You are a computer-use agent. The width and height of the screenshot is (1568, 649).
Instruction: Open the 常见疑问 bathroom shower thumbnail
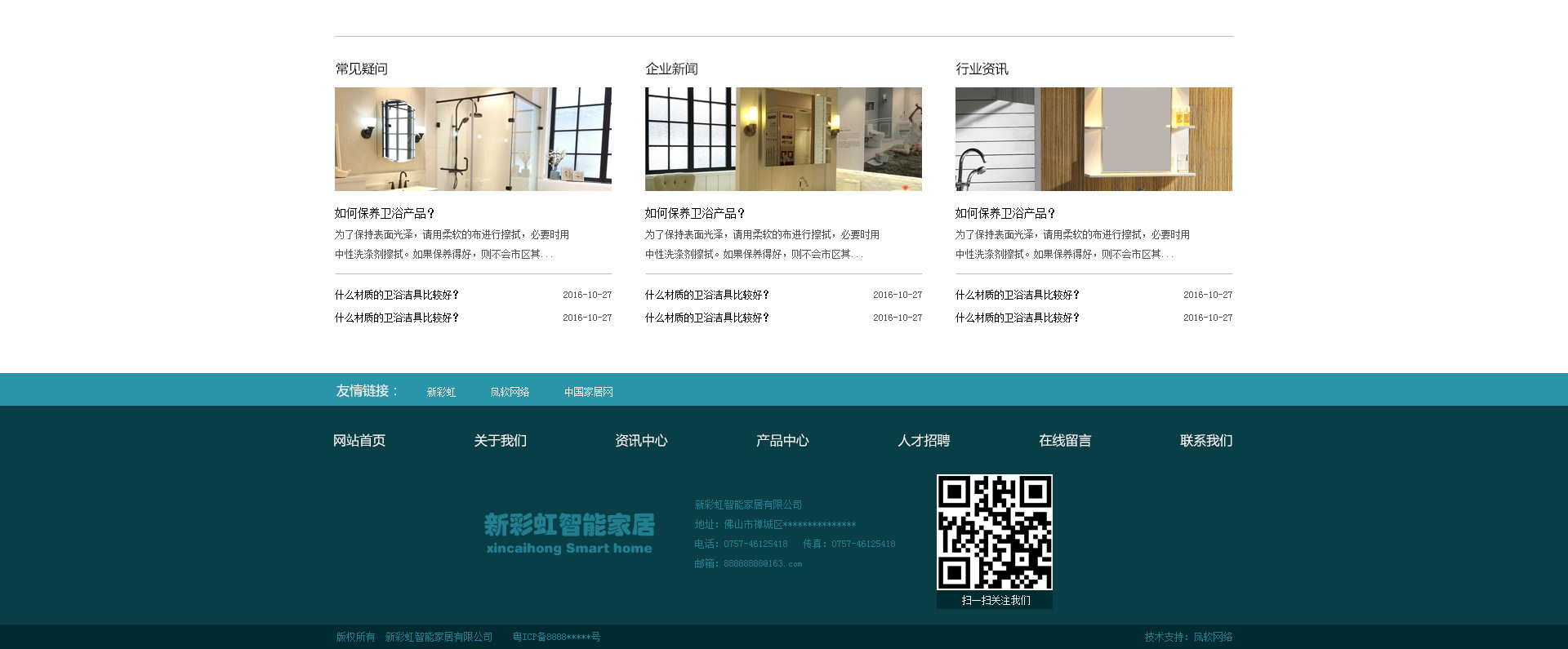pos(473,139)
